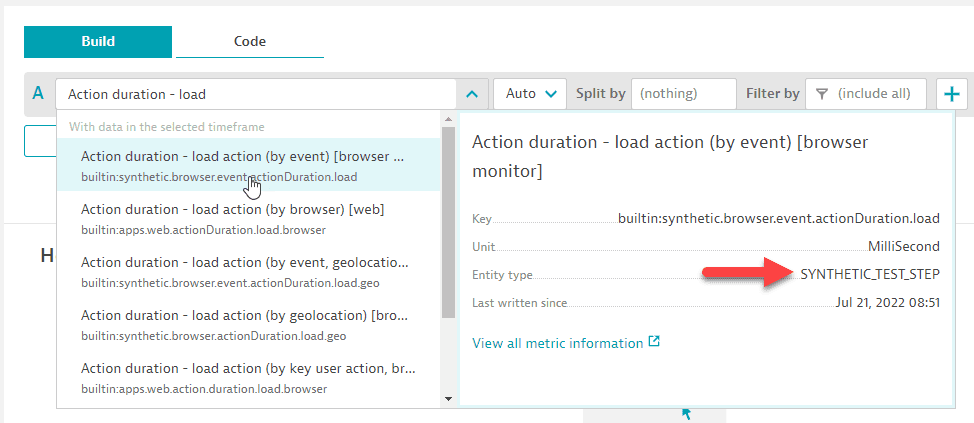Open the Auto aggregation dropdown
The image size is (974, 423).
point(530,94)
